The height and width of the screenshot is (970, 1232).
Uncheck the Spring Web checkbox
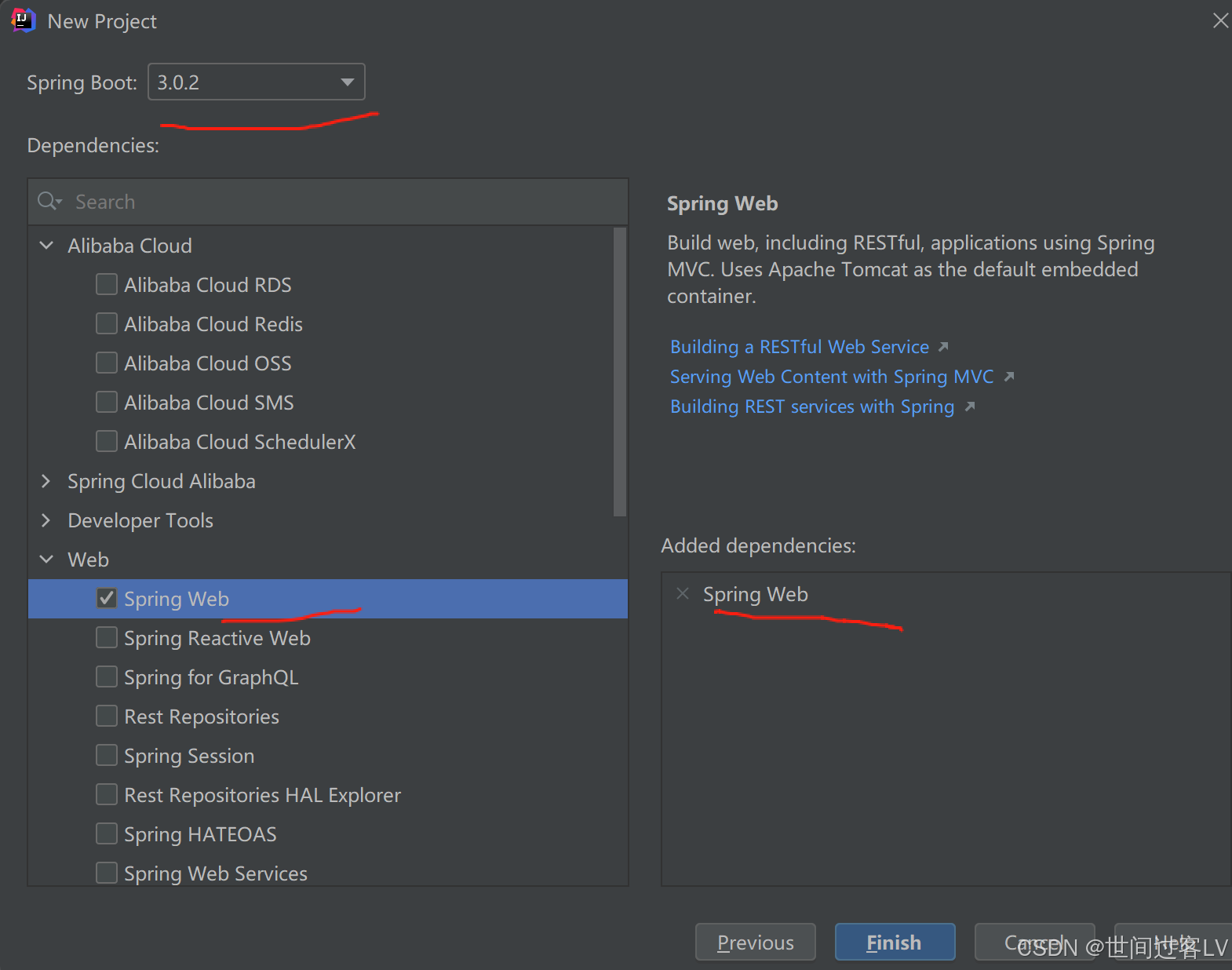coord(107,598)
